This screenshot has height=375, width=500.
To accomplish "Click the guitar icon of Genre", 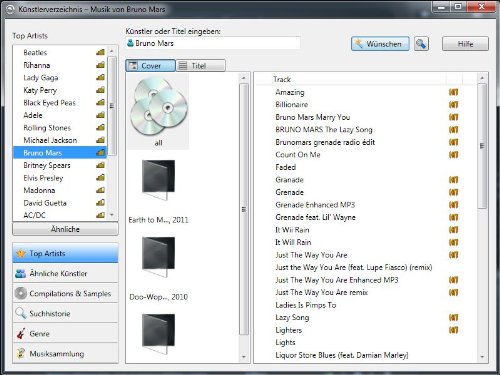I will 21,333.
